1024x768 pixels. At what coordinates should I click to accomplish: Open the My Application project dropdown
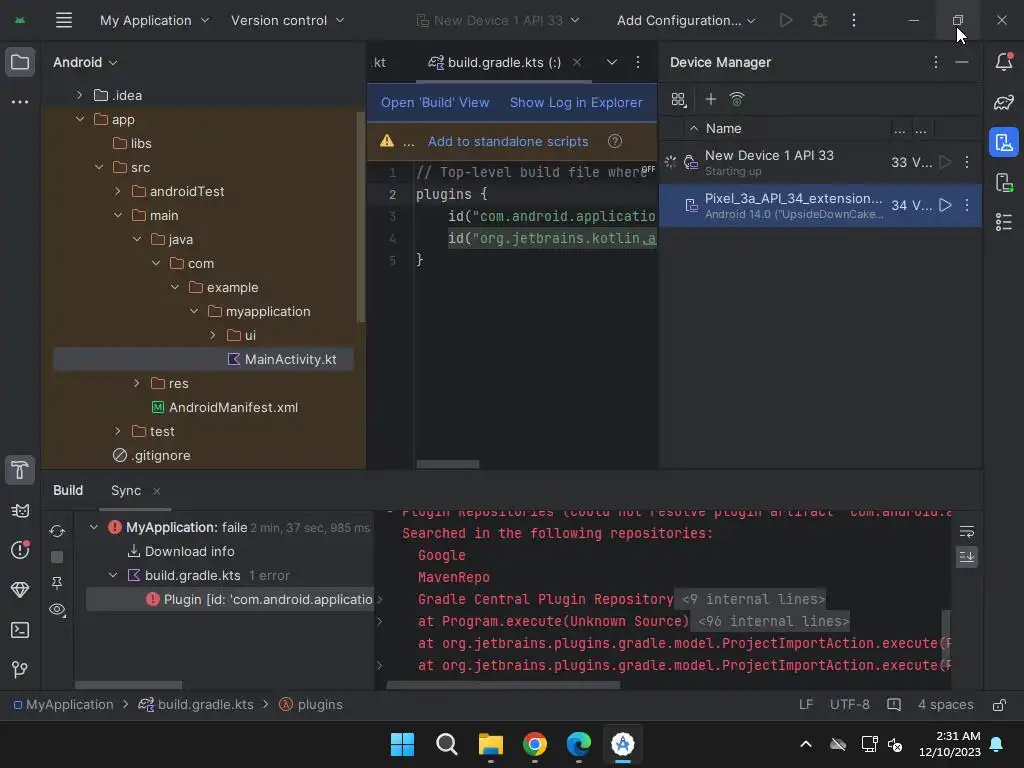[x=155, y=20]
